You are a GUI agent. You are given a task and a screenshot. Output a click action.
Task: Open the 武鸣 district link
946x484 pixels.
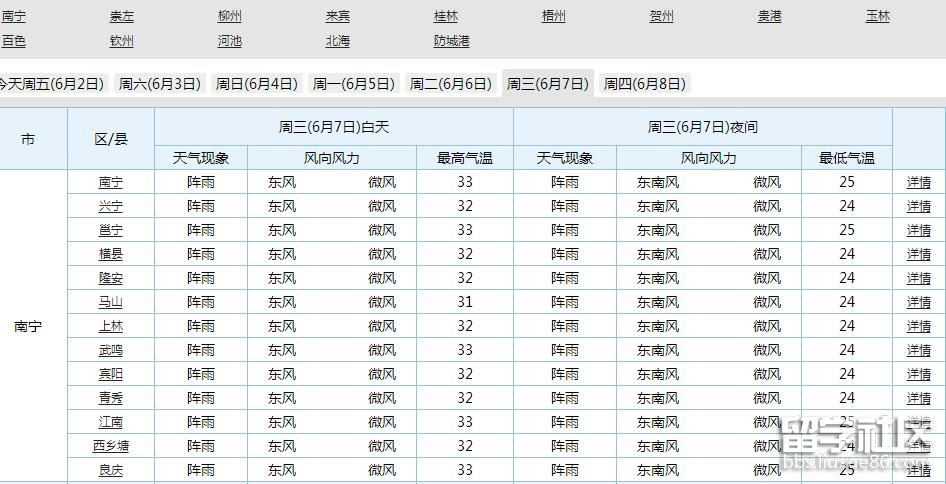tap(111, 350)
